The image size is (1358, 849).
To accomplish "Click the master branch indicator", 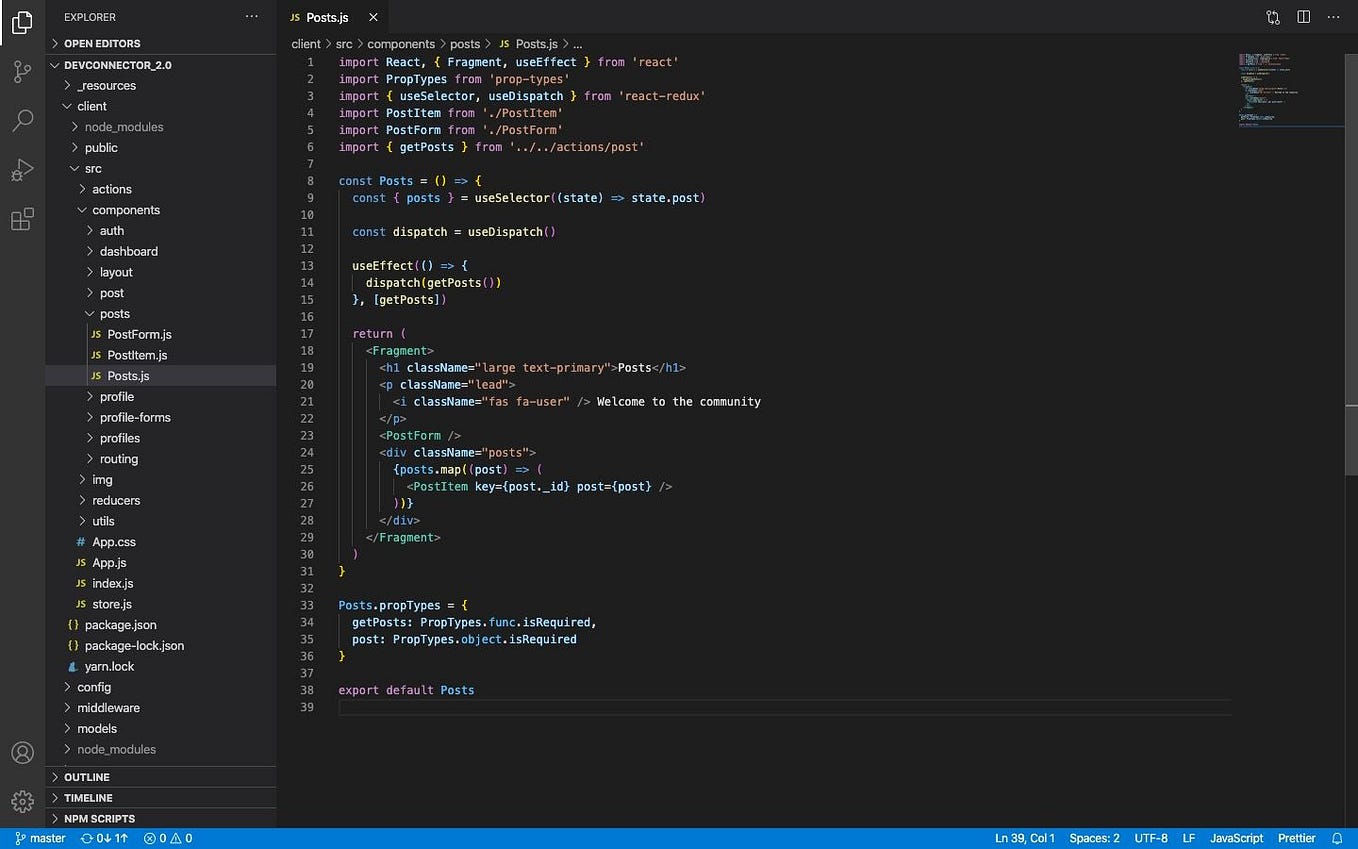I will coord(40,838).
